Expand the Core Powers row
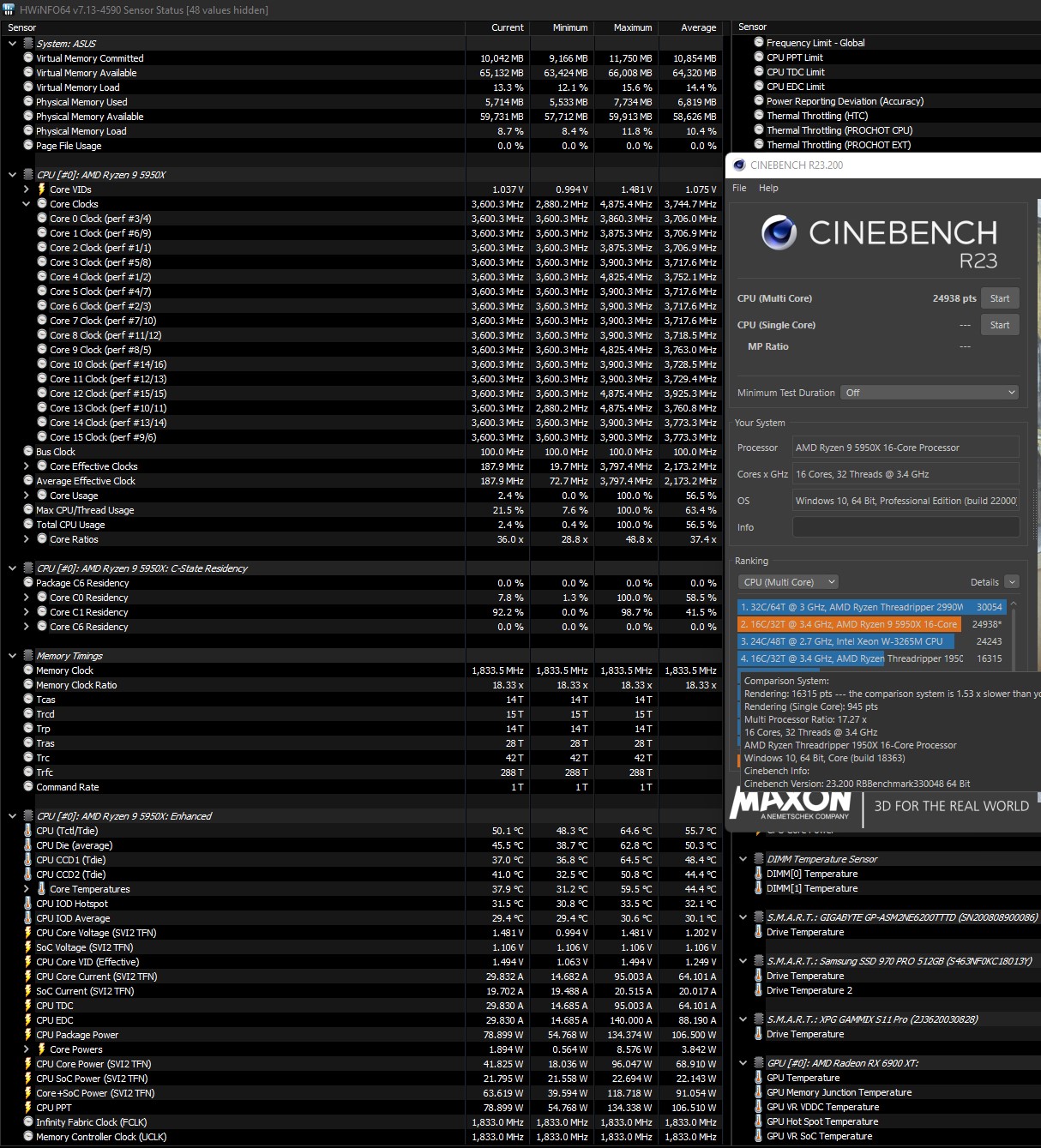This screenshot has width=1041, height=1148. pyautogui.click(x=26, y=1049)
